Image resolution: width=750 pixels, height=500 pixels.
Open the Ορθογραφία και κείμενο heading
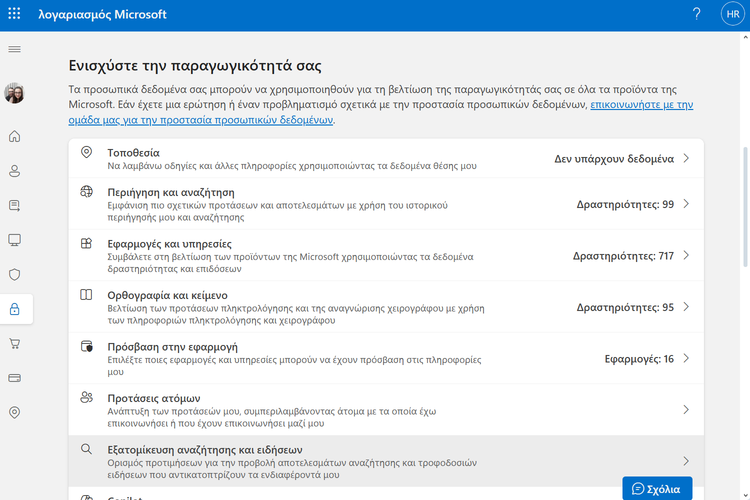[x=167, y=295]
